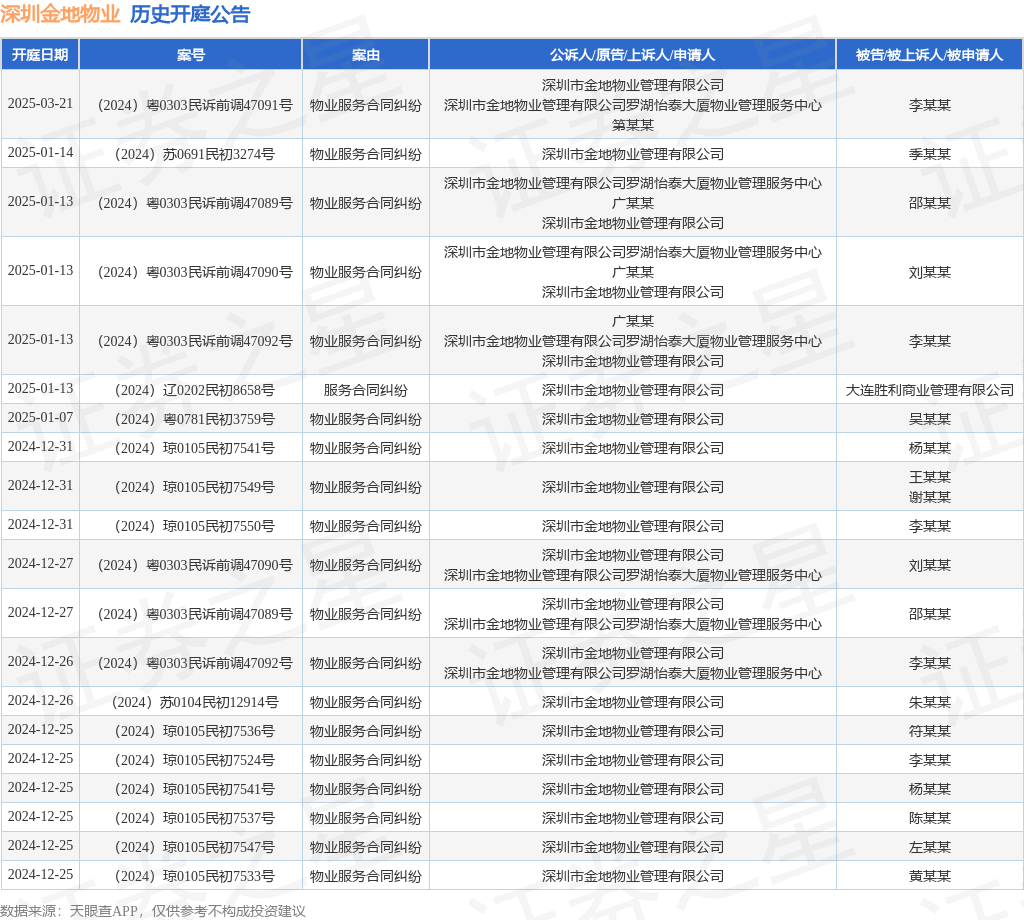Click defendant 大连胜利商业管理有限公司
Screen dimensions: 1024x920
(x=929, y=390)
